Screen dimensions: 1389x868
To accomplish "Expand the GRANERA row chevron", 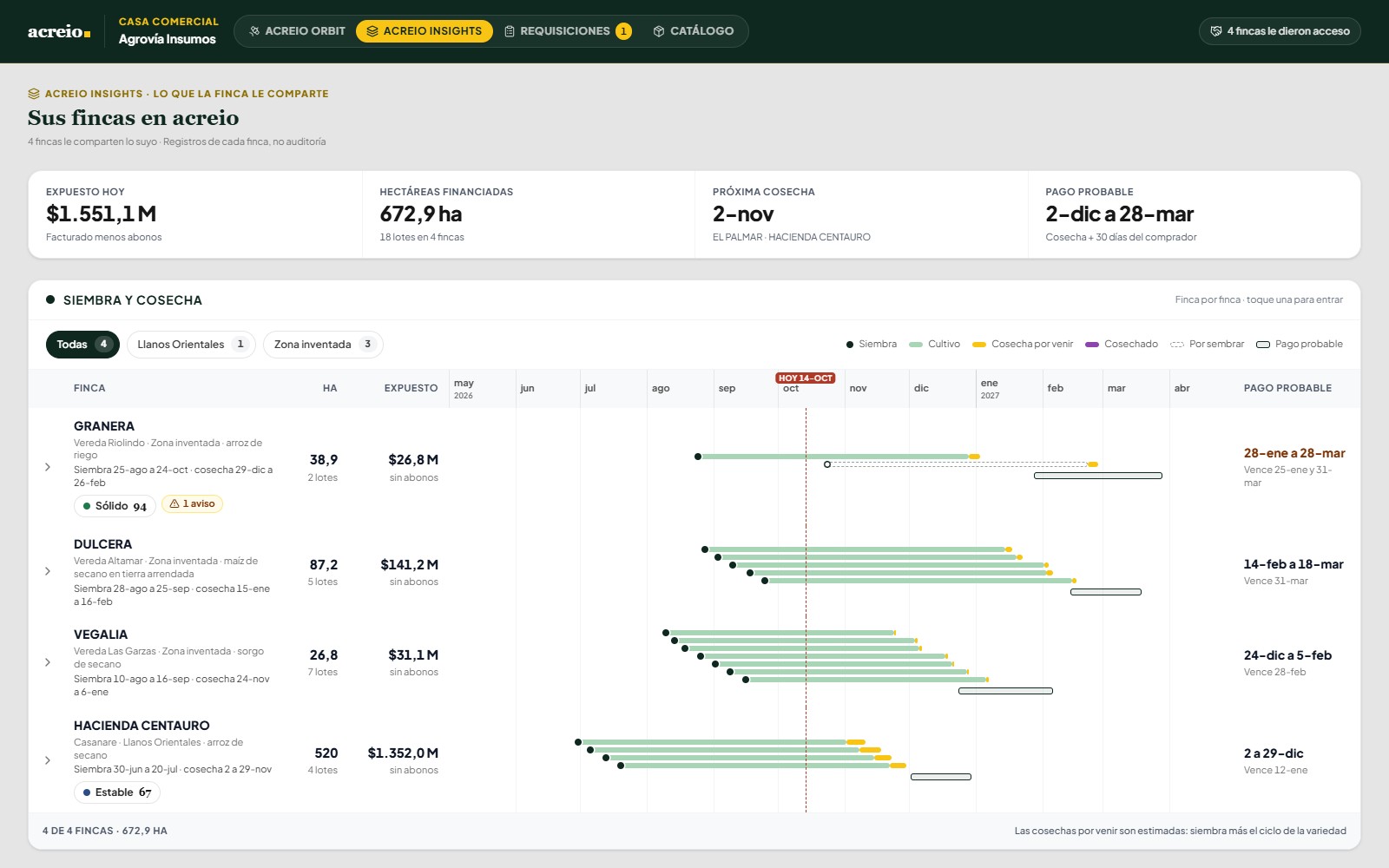I will click(x=48, y=467).
